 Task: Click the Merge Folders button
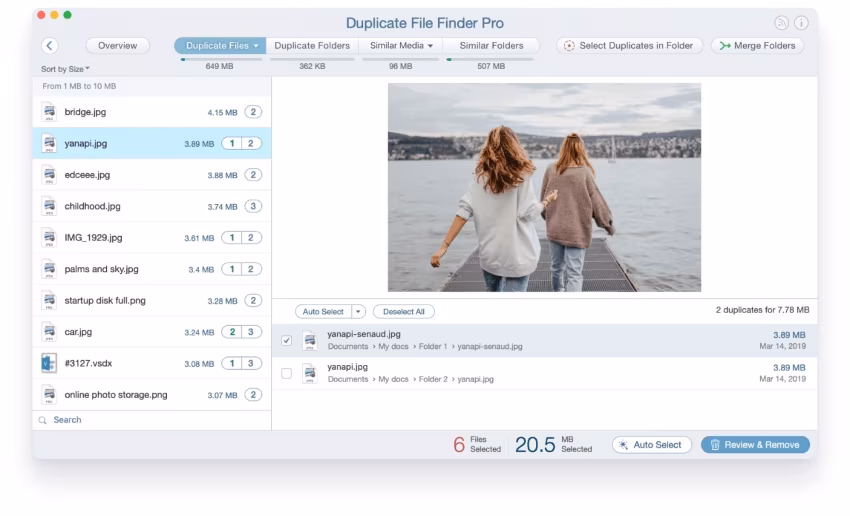click(757, 46)
